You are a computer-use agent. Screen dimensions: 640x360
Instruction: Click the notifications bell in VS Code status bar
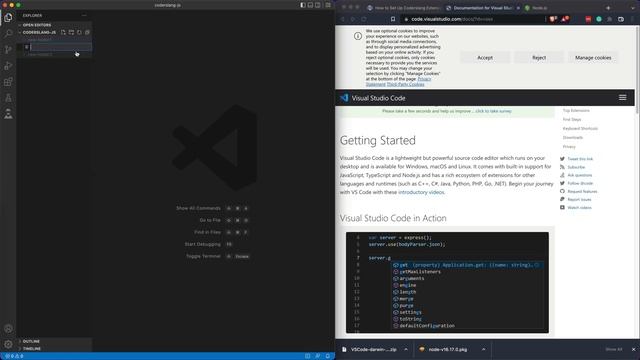328,356
